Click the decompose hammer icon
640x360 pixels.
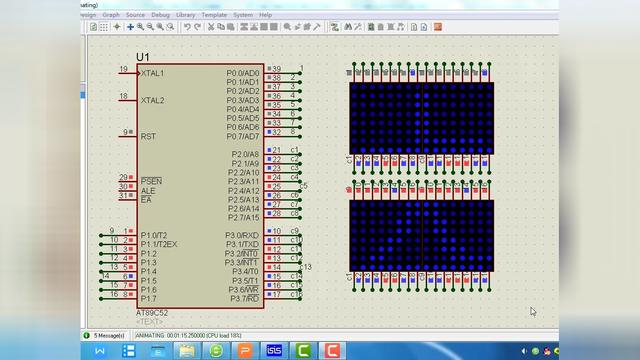317,27
